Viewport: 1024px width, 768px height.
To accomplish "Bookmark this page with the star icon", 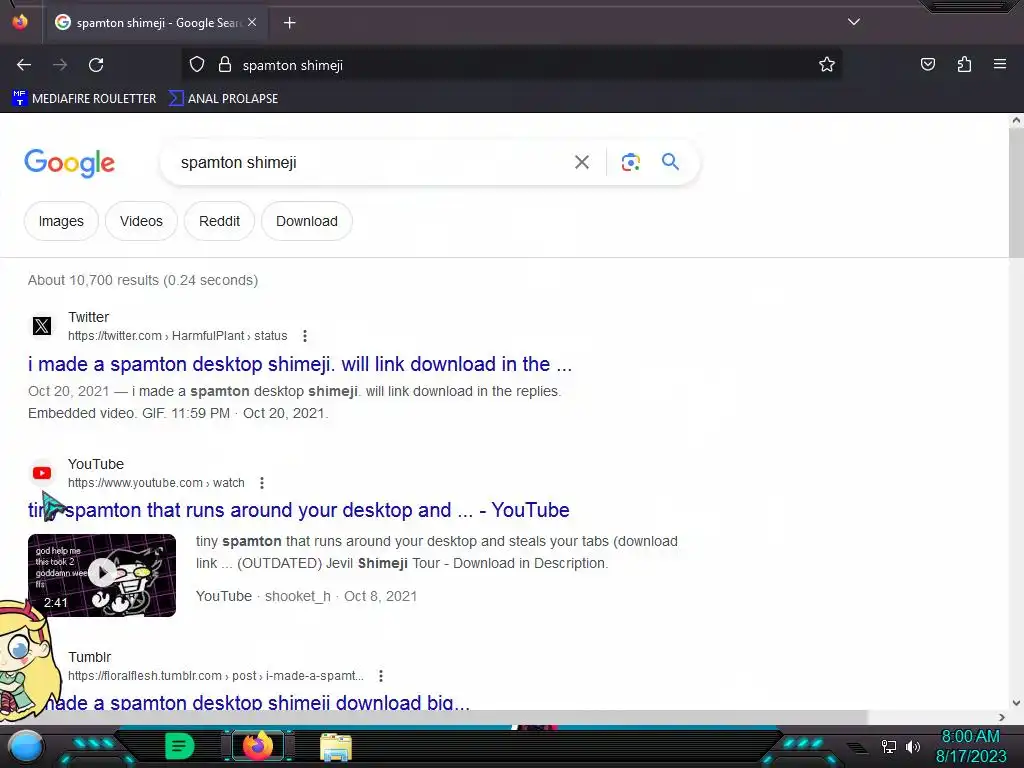I will click(x=827, y=65).
